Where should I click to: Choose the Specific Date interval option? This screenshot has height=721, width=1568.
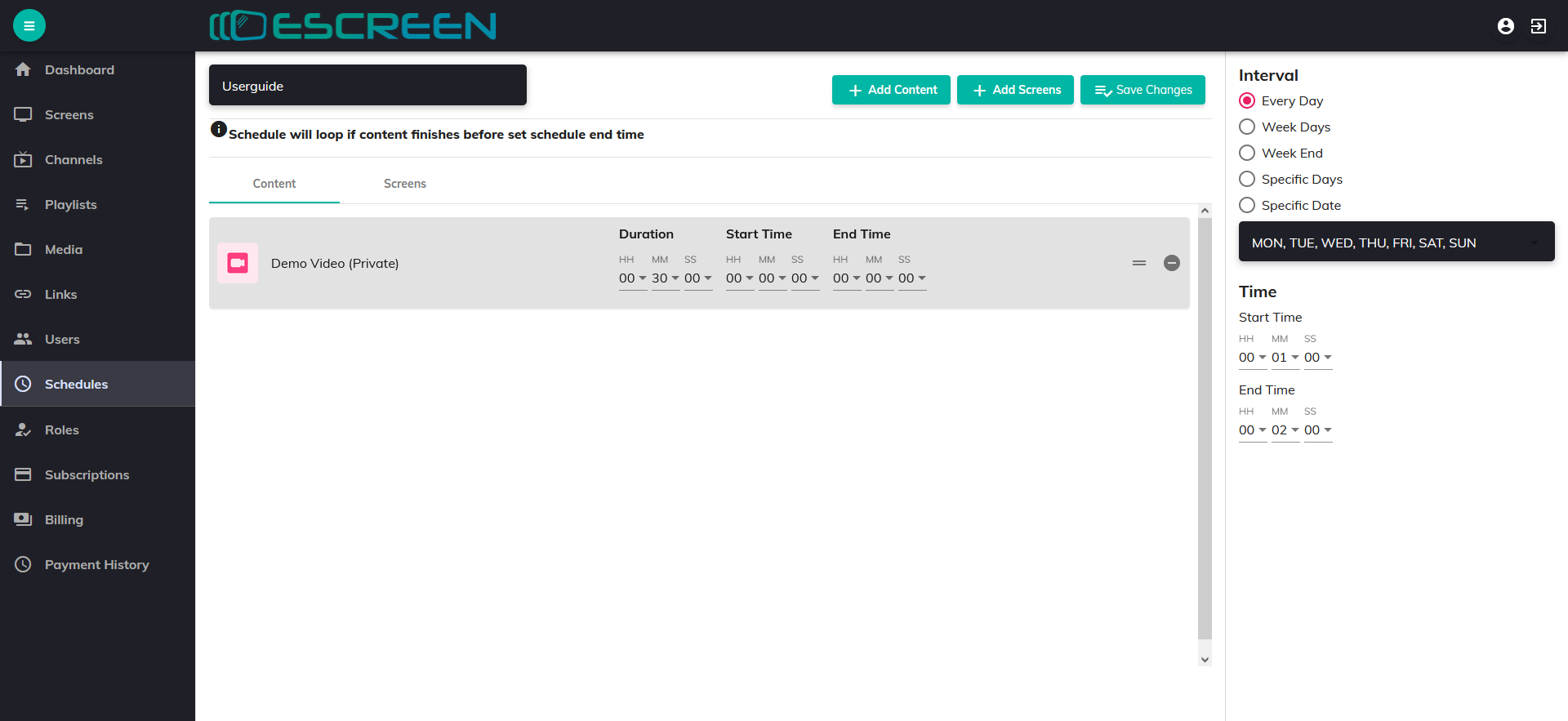click(1247, 206)
